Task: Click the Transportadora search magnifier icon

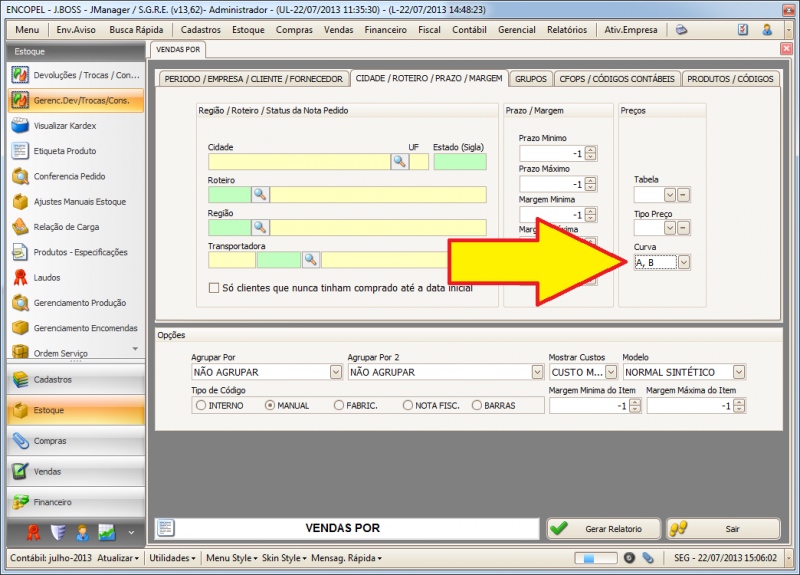Action: pos(310,260)
